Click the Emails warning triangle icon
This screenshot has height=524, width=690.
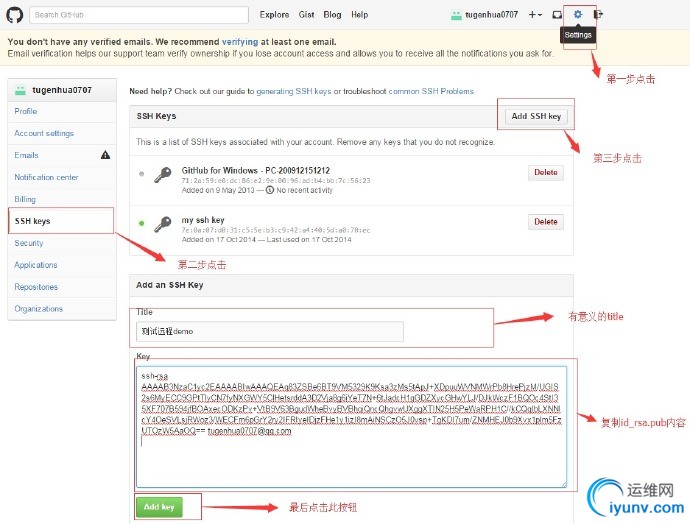[105, 155]
